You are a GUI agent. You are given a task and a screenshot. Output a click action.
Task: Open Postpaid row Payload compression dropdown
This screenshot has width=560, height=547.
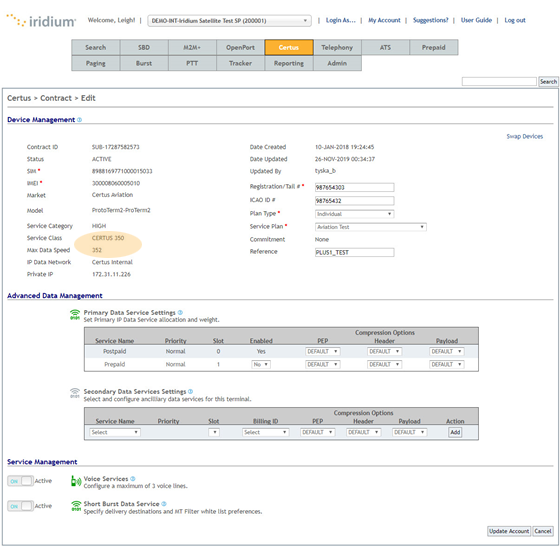tap(446, 351)
